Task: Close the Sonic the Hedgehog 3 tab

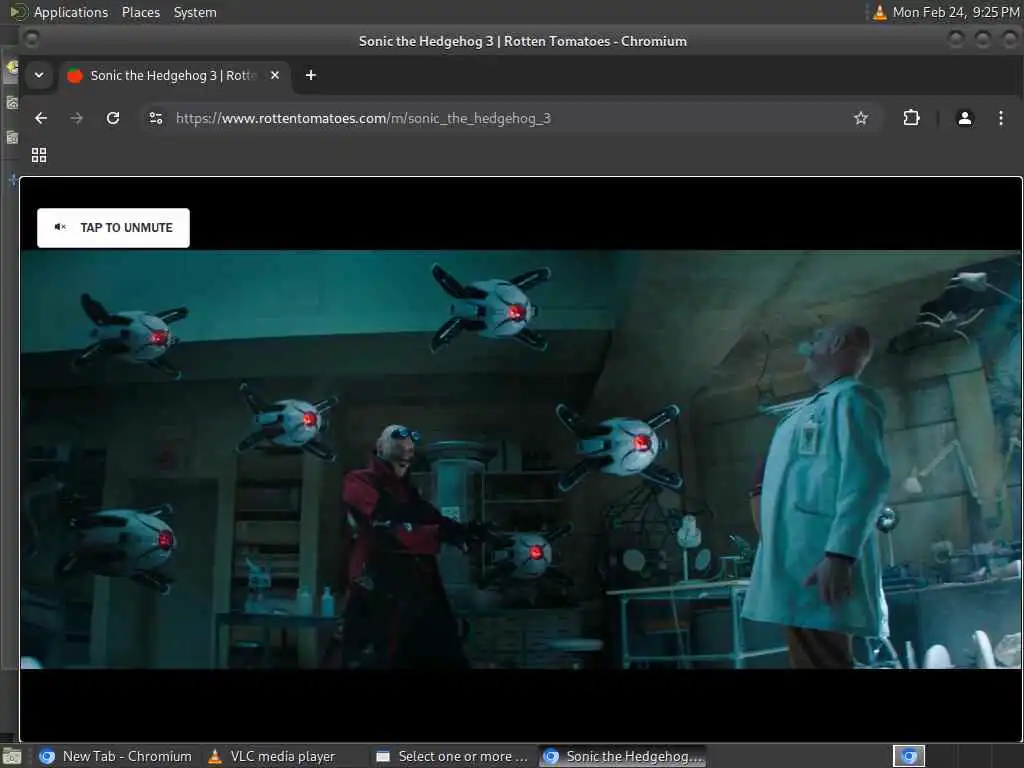Action: coord(275,75)
